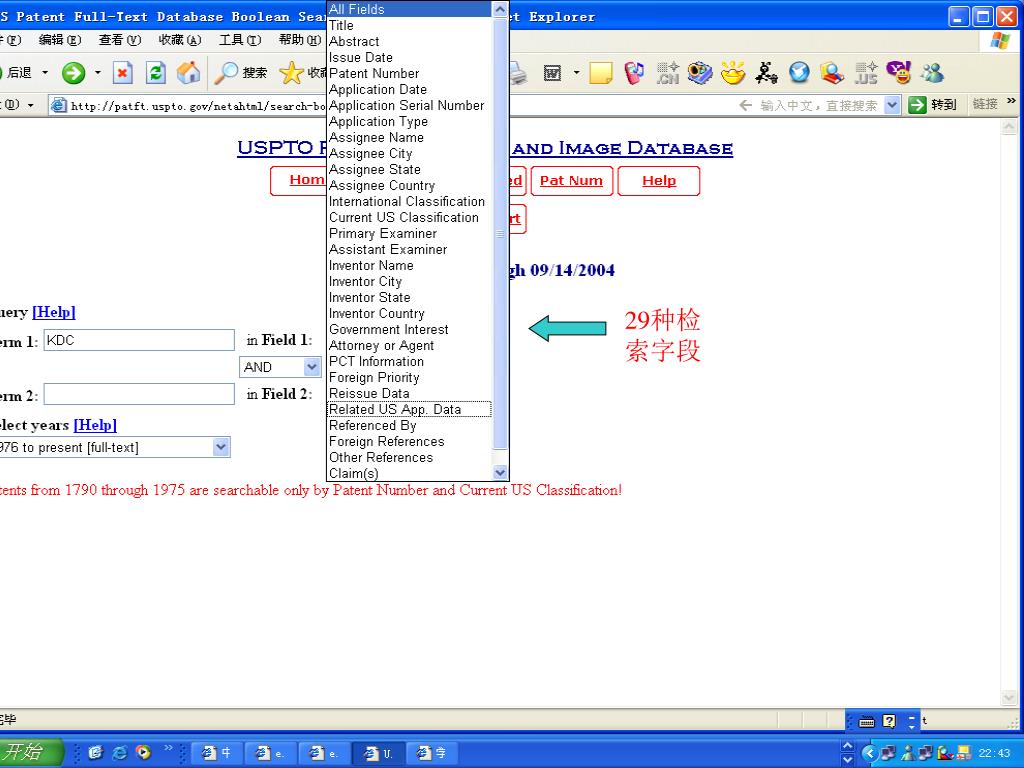Viewport: 1024px width, 768px height.
Task: Click the .CN domain toolbar icon
Action: [x=667, y=72]
